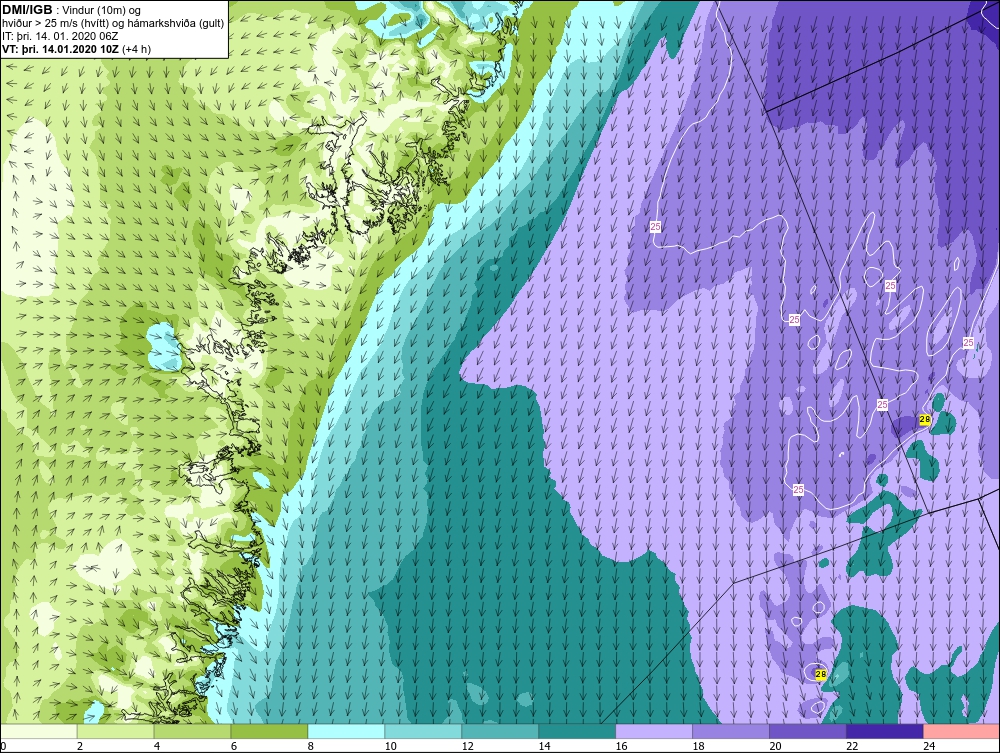Click the 'IT: þri. 14. 01. 2020 06Z' line
Image resolution: width=1000 pixels, height=753 pixels.
click(x=59, y=36)
